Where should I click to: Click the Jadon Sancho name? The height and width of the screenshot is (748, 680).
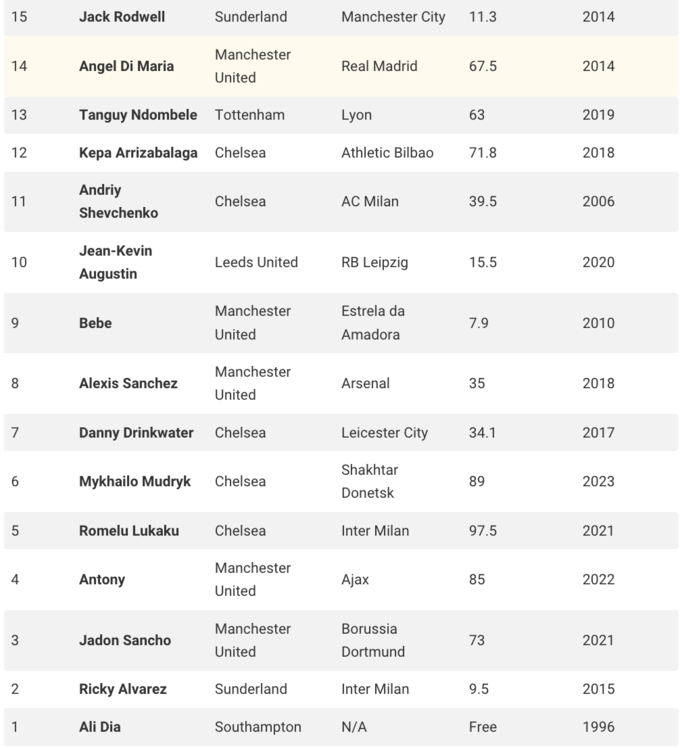pos(125,640)
